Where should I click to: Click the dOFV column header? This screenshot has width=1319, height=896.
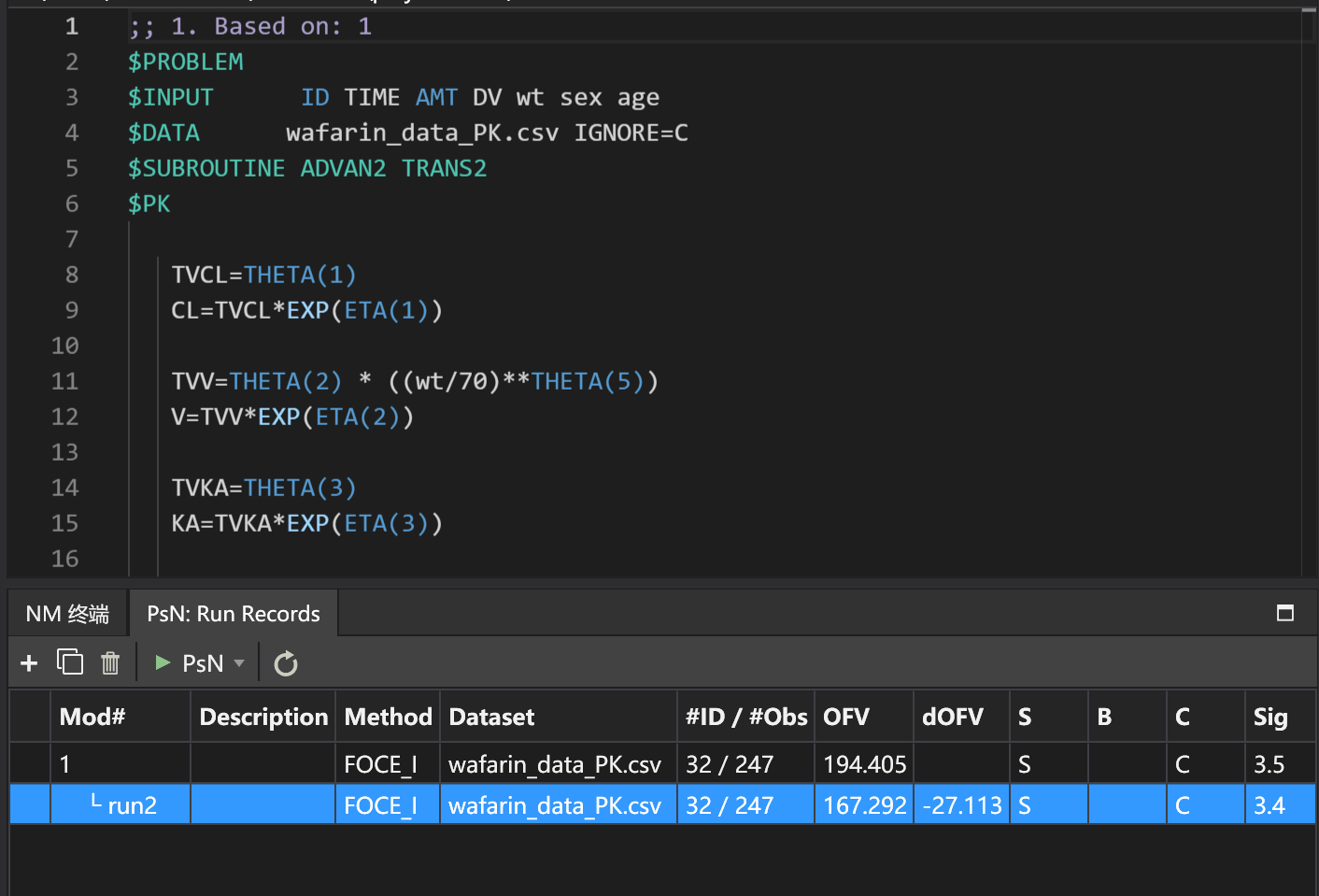tap(952, 717)
